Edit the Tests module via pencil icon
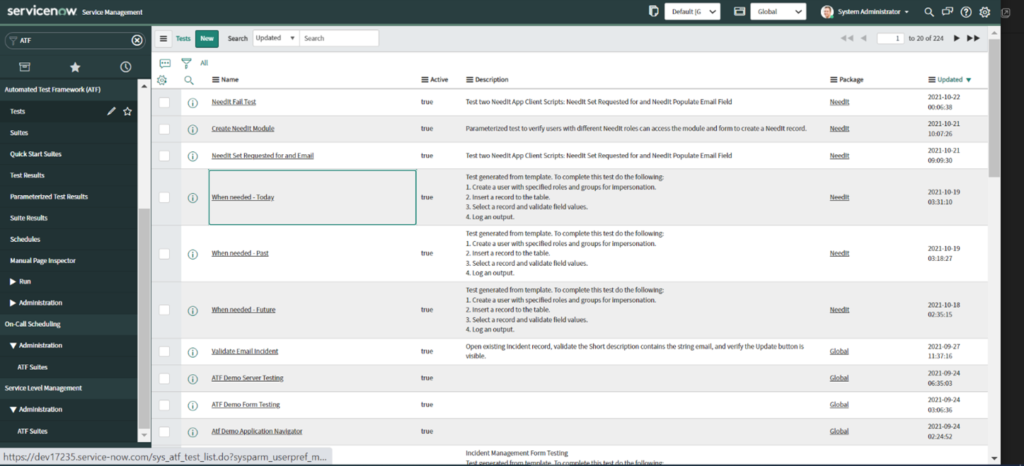Viewport: 1024px width, 466px height. point(111,112)
